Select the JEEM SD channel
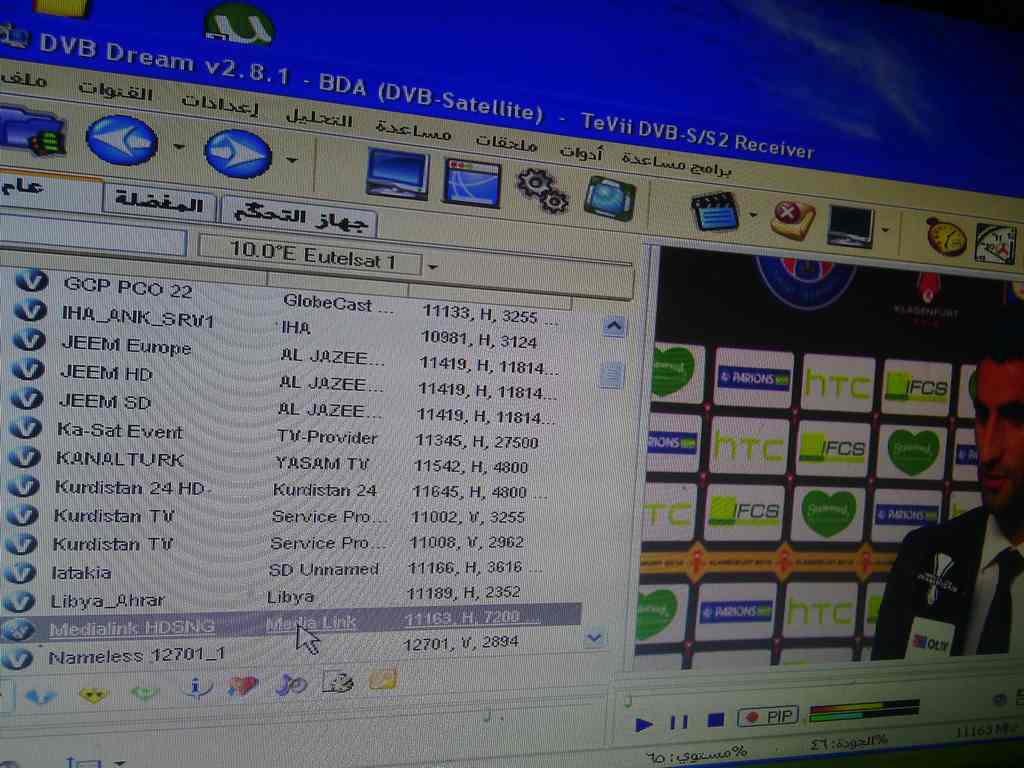Image resolution: width=1024 pixels, height=768 pixels. pyautogui.click(x=104, y=401)
